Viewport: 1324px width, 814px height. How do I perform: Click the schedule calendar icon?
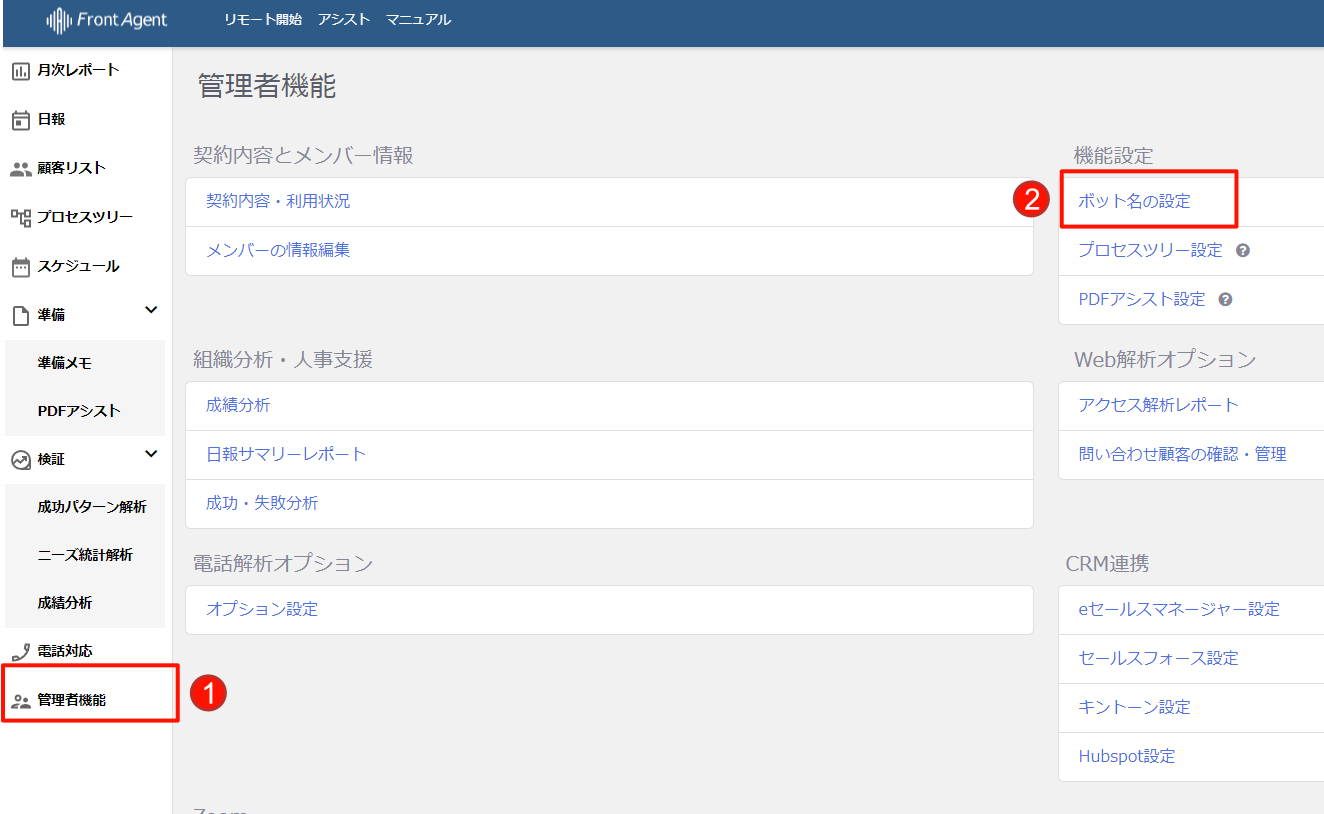point(21,267)
